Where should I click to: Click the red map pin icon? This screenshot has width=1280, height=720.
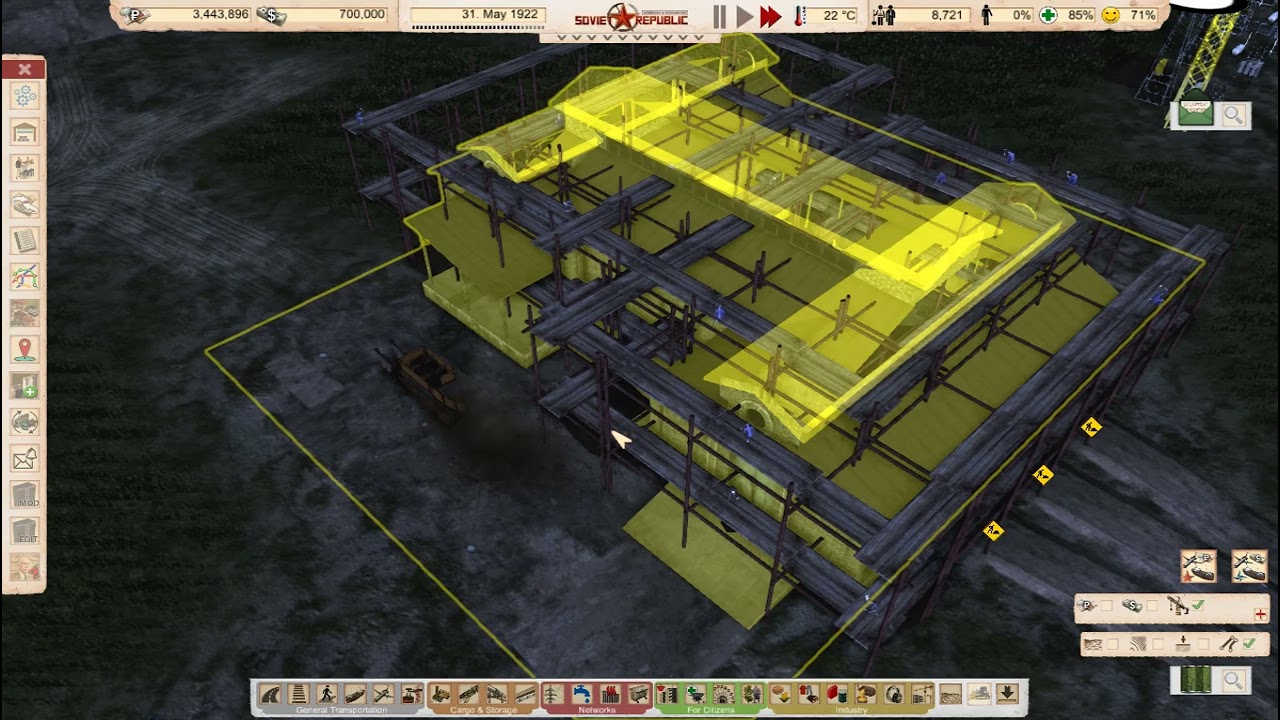(x=25, y=349)
